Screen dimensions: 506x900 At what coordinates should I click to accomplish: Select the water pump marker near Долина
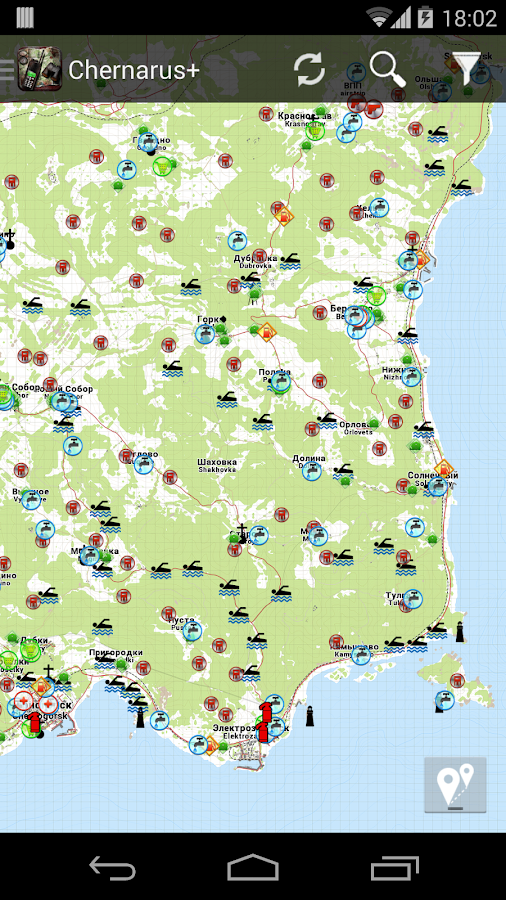[x=312, y=471]
